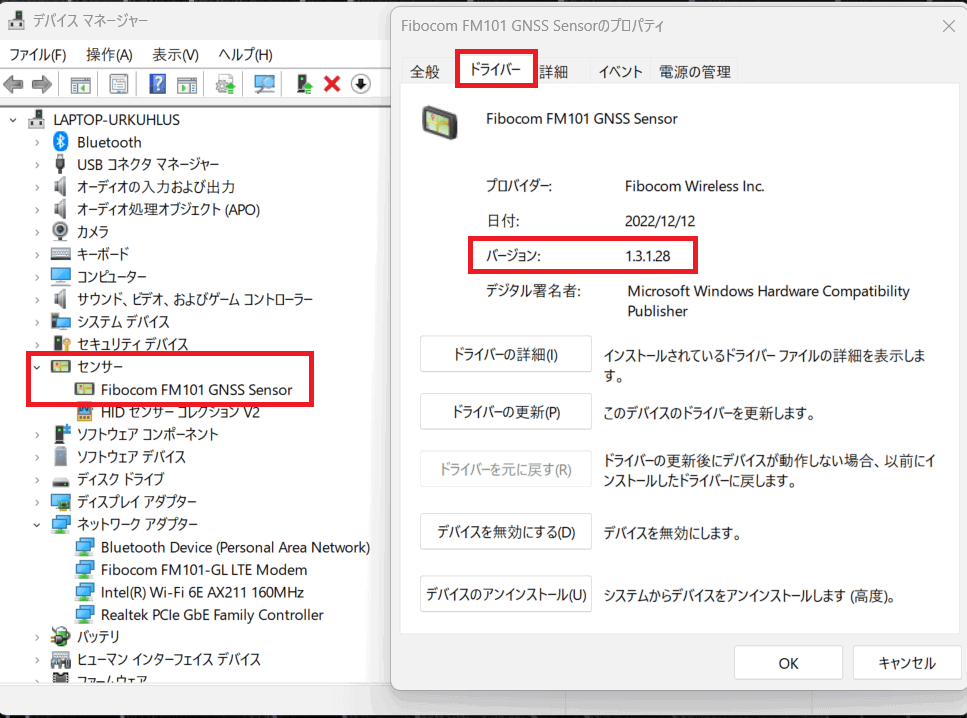Click the ドライバーの更新(P) button
Image resolution: width=967 pixels, height=718 pixels.
point(506,411)
